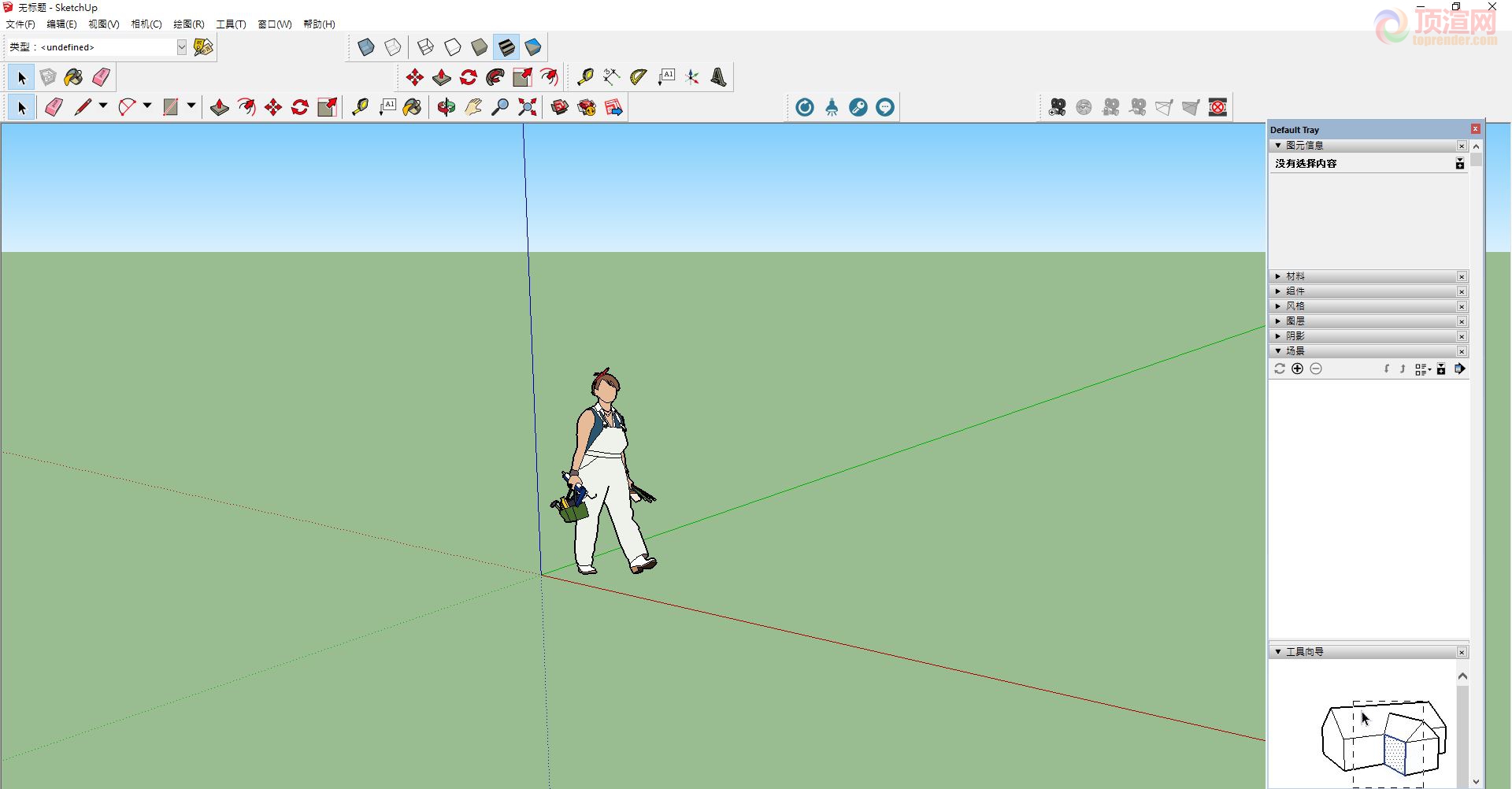Open the 编辑(E) menu

(61, 24)
